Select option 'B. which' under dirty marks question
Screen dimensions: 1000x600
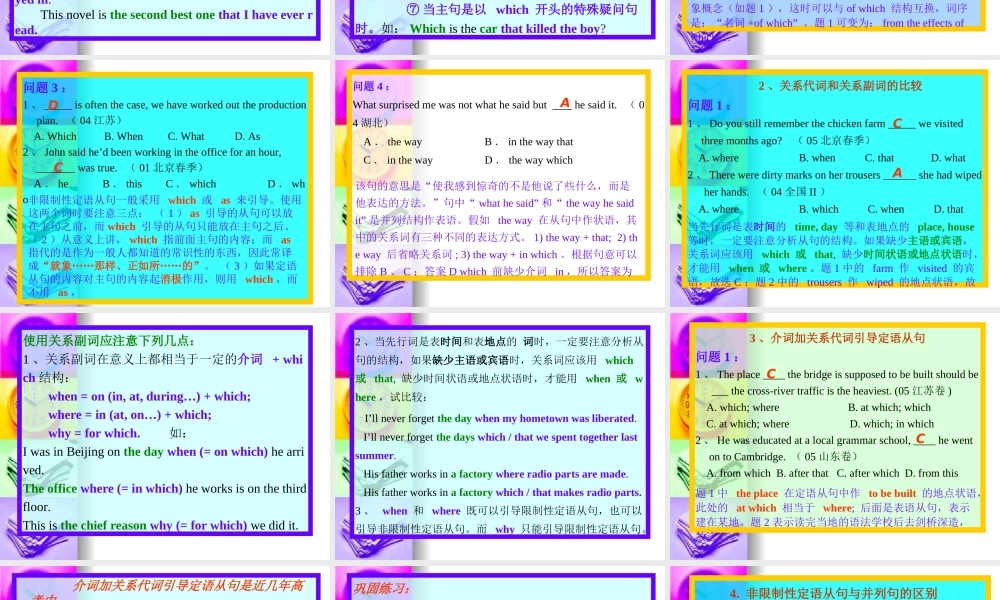[819, 209]
